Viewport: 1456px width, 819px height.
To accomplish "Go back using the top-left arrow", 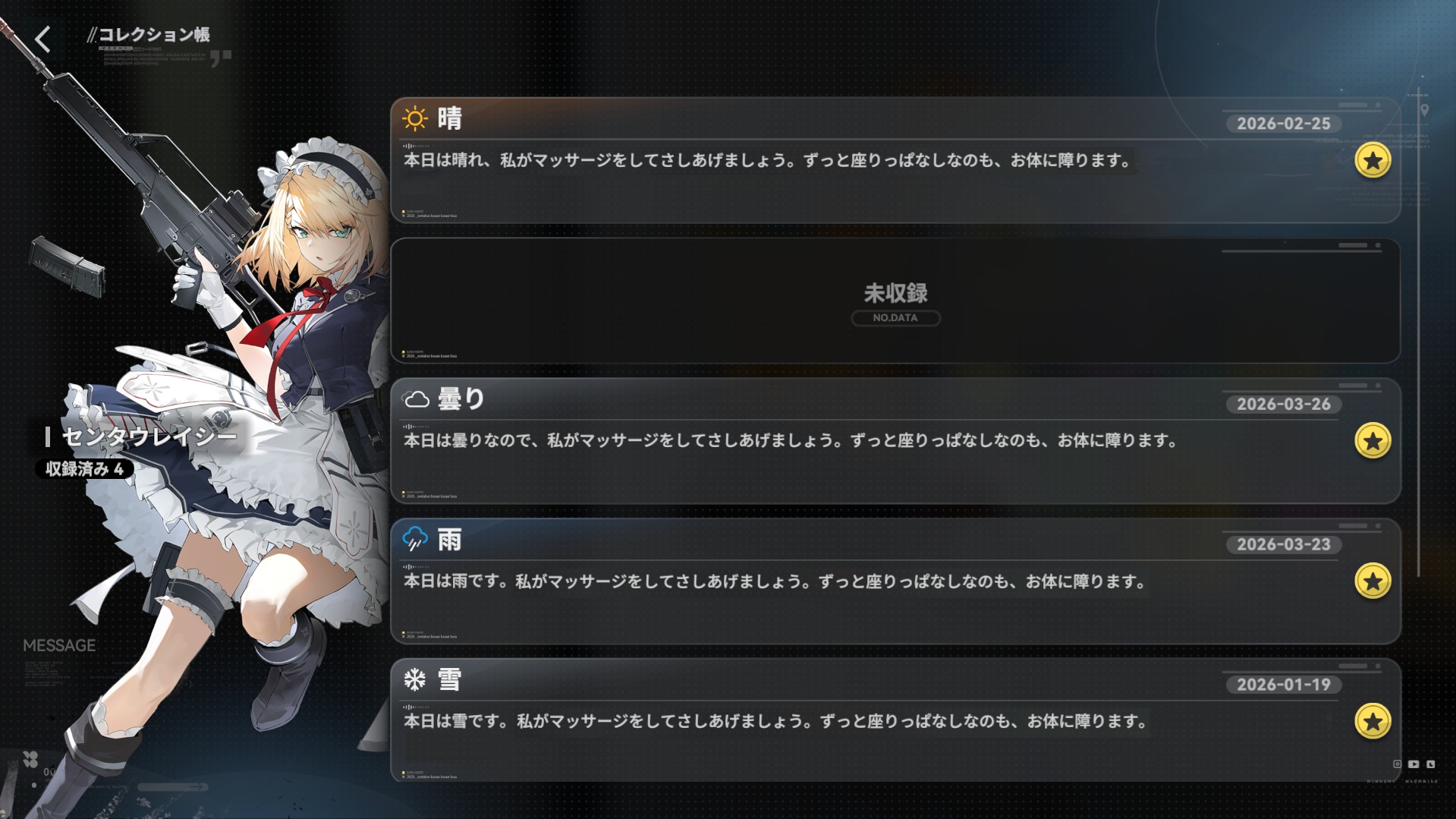I will pos(43,39).
